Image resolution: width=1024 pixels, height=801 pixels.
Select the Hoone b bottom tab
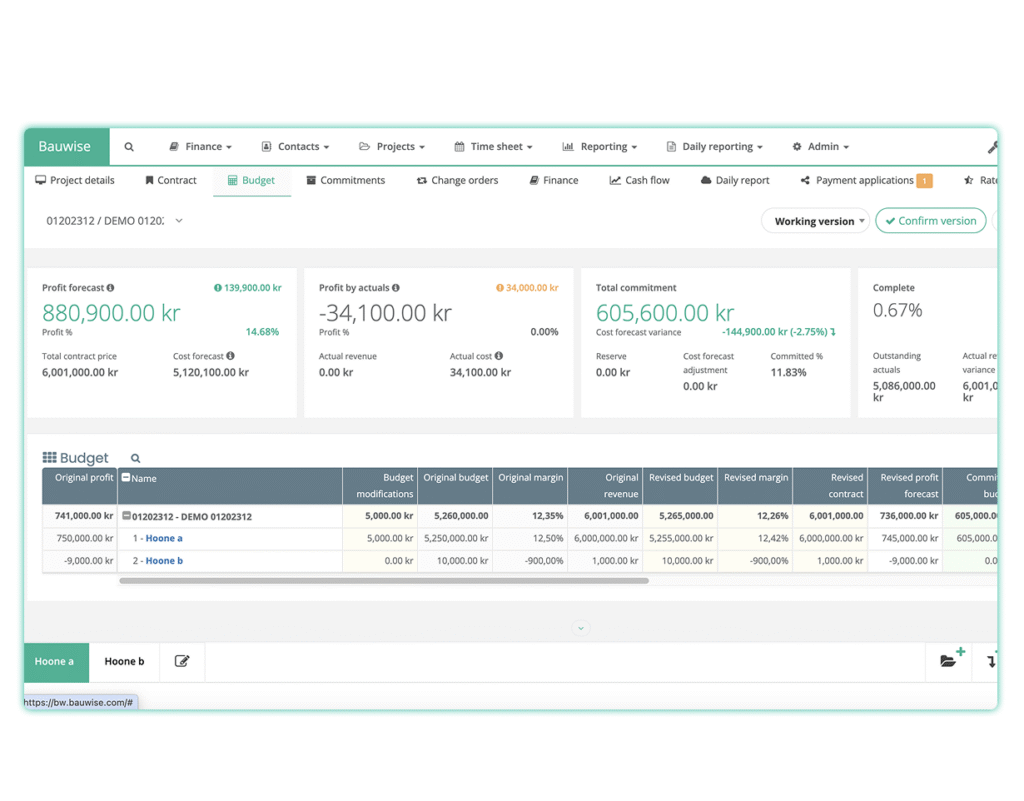(x=124, y=662)
